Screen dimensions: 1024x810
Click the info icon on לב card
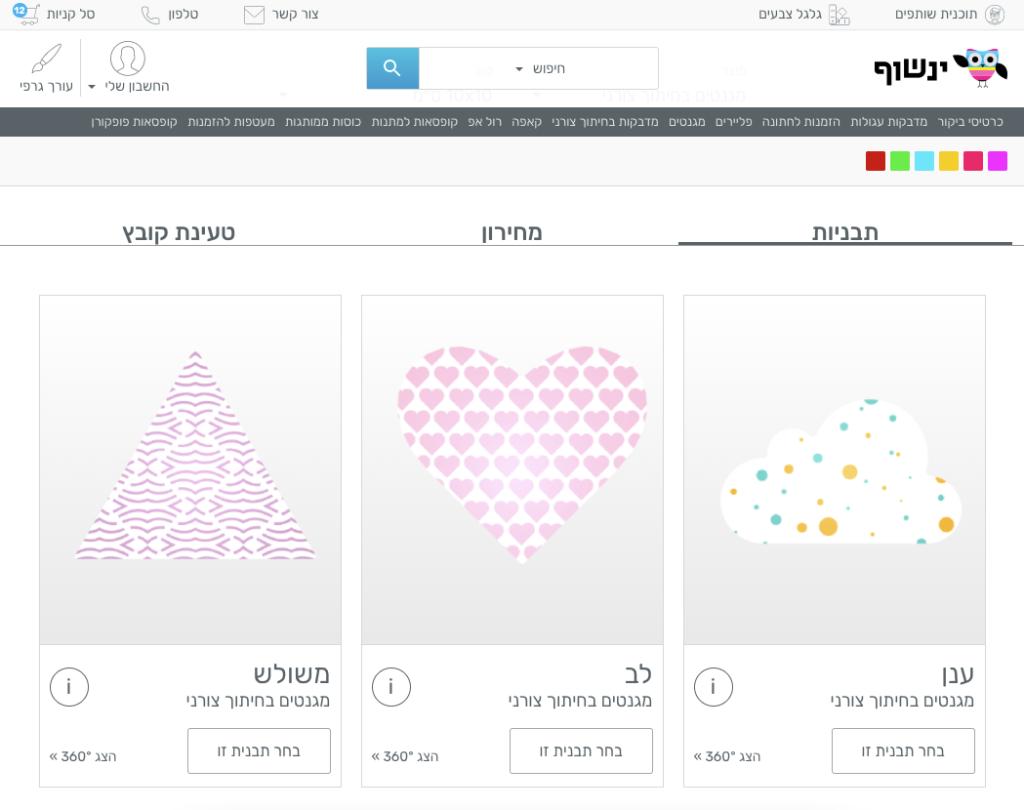(x=391, y=687)
